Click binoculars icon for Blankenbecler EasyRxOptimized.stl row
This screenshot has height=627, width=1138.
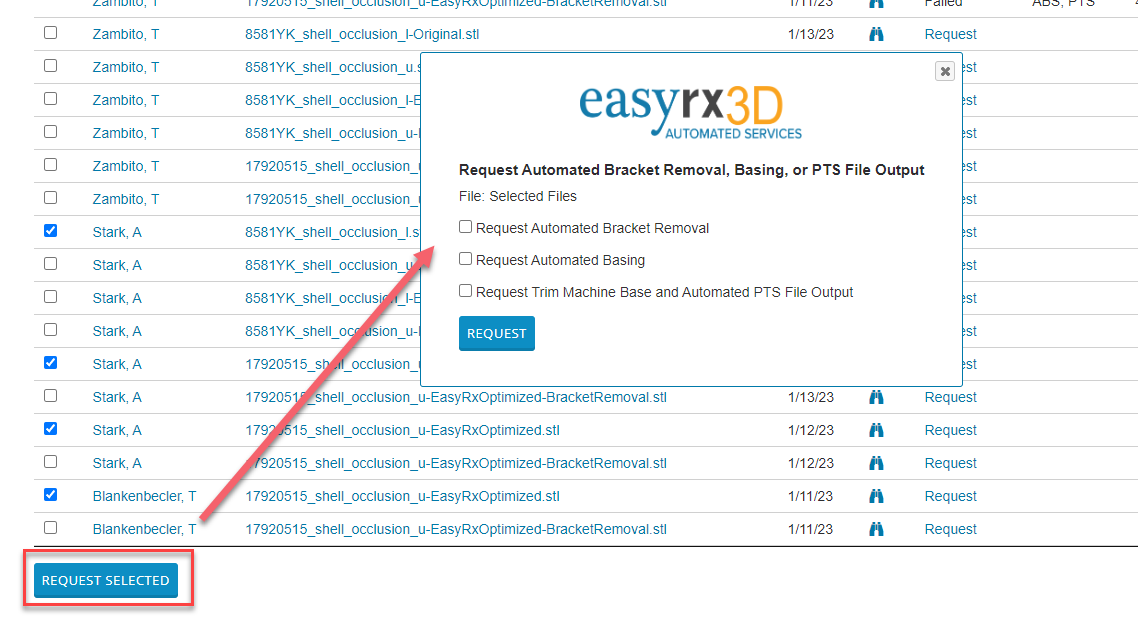point(876,496)
